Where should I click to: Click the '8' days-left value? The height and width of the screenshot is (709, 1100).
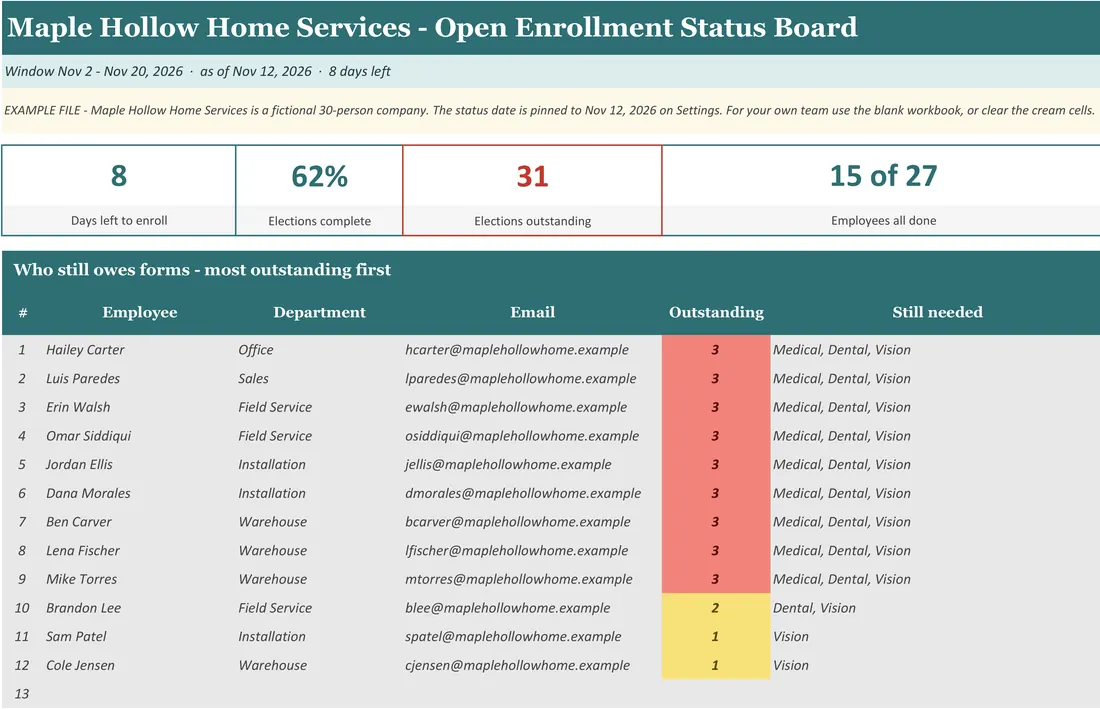pos(119,175)
